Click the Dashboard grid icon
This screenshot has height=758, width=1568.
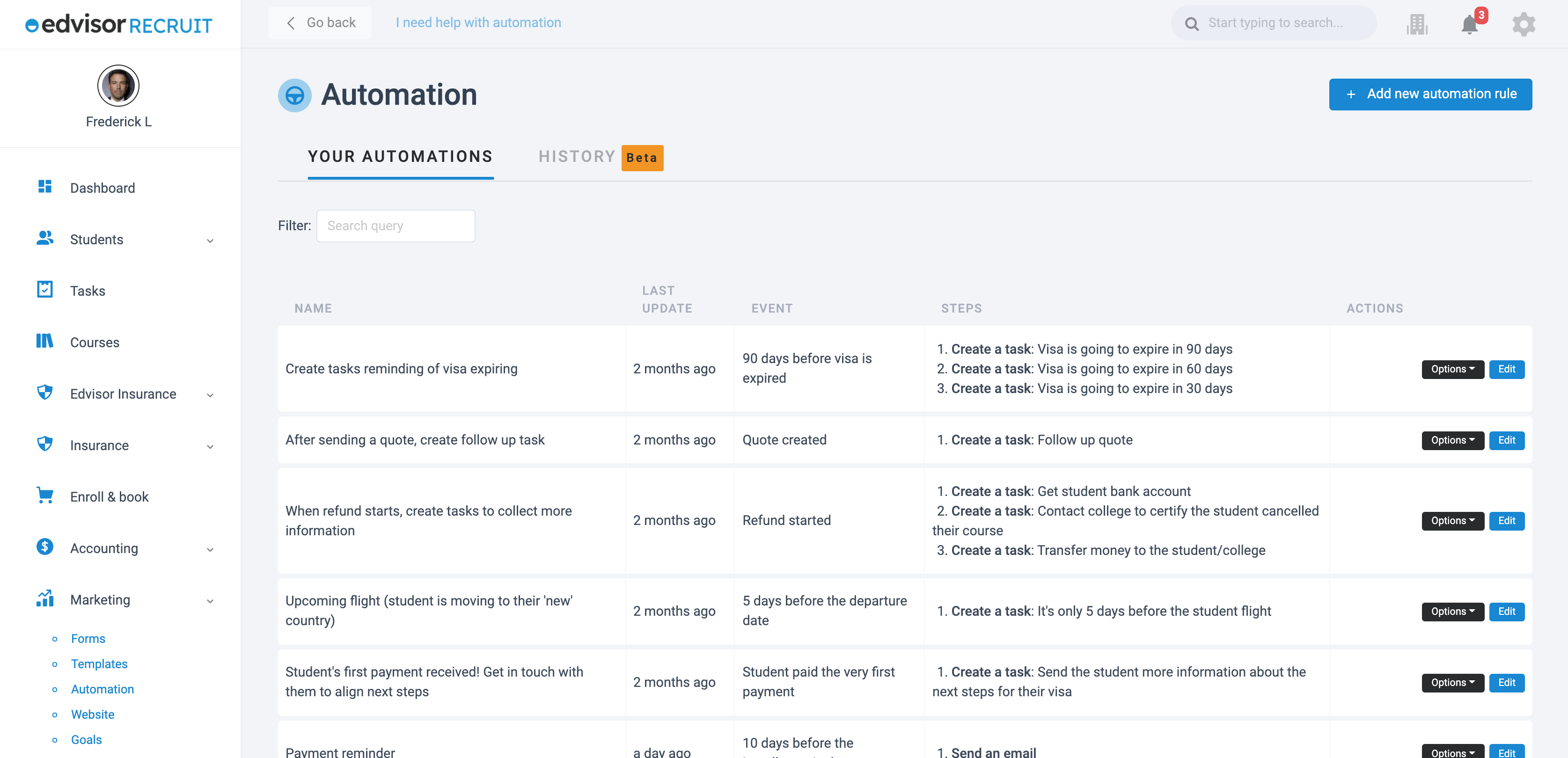[x=44, y=186]
